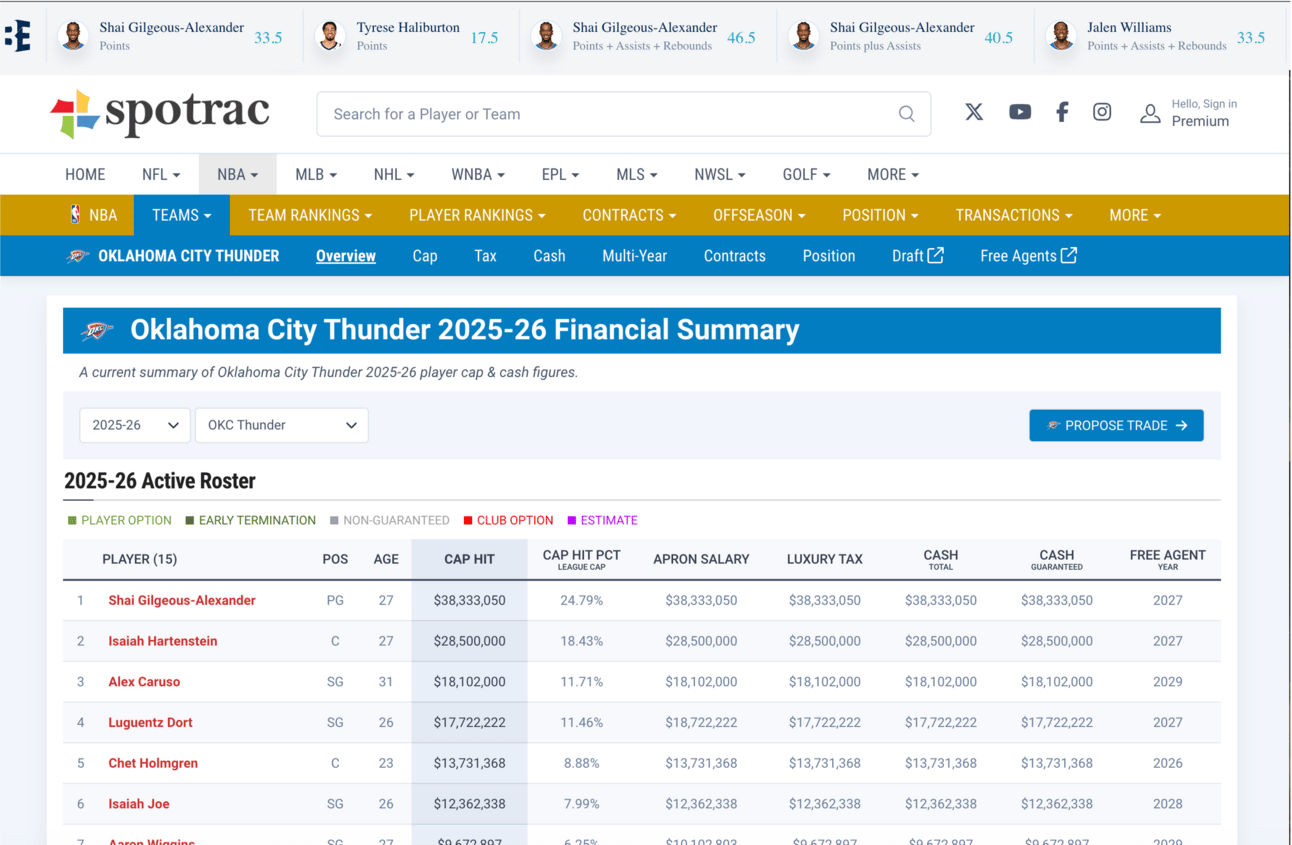Open the Facebook page icon

(1062, 112)
